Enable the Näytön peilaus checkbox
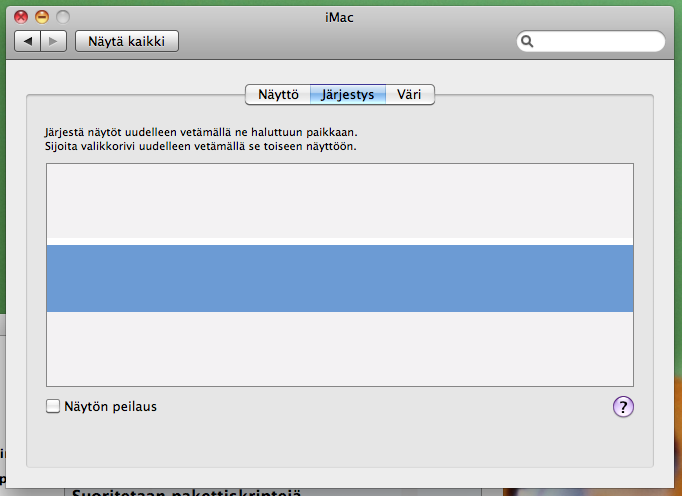Viewport: 682px width, 496px height. point(53,406)
